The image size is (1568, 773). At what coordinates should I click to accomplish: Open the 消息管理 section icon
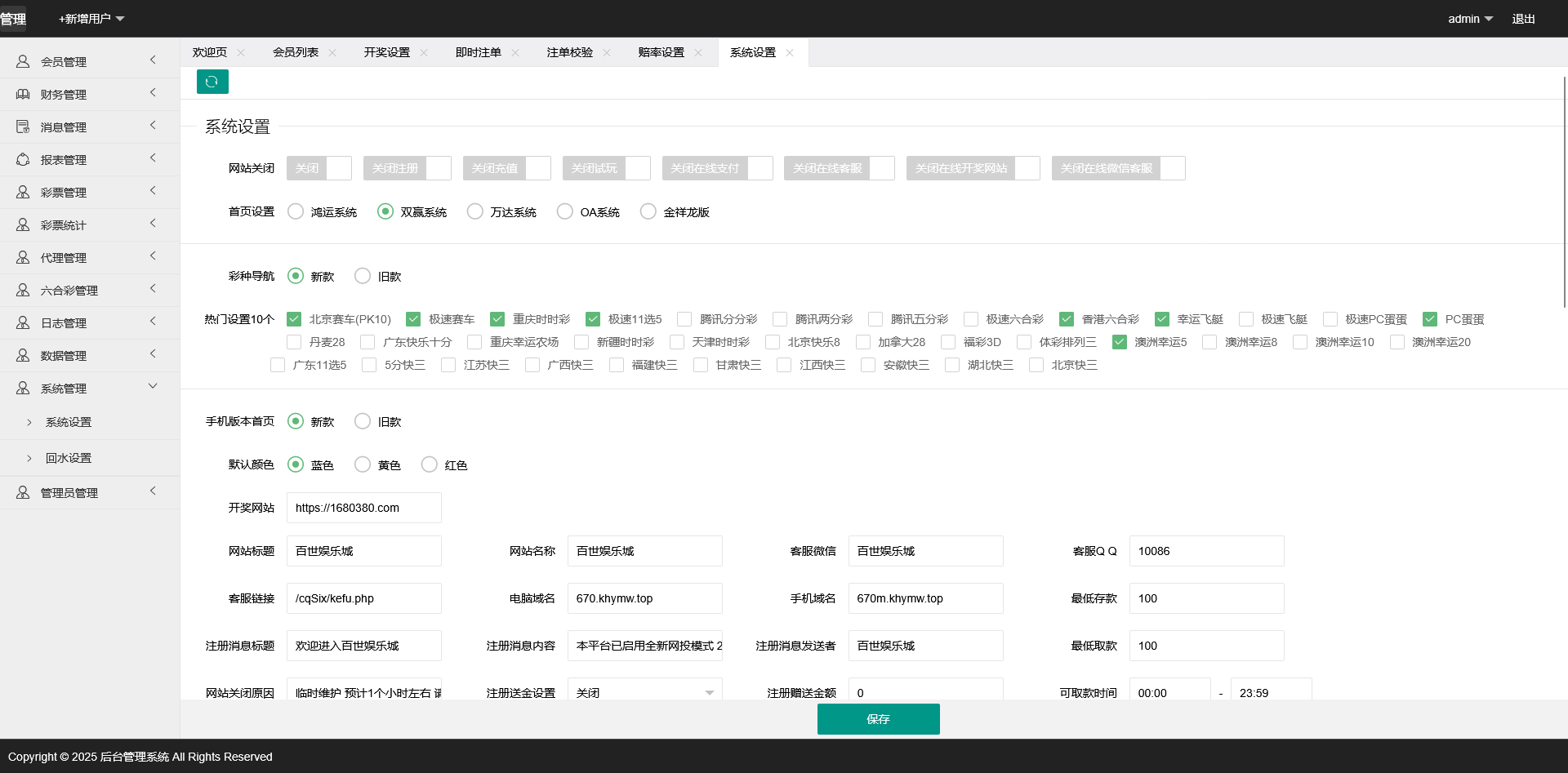tap(22, 126)
